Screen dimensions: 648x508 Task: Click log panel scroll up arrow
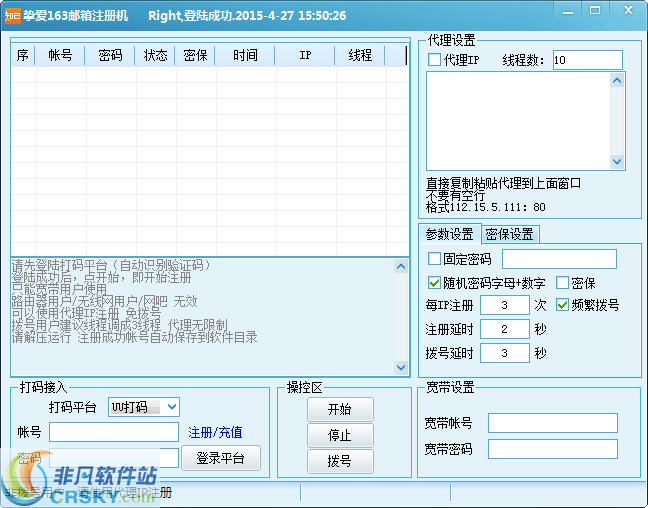[401, 267]
